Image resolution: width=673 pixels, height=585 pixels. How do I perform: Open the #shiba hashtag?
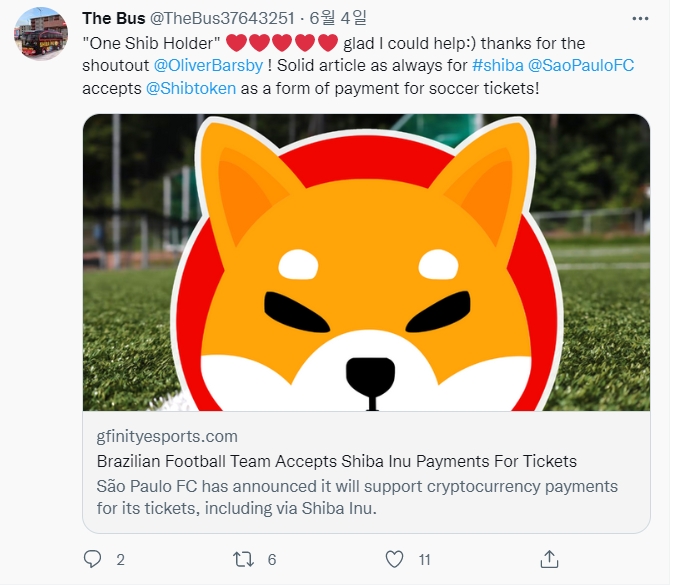tap(496, 65)
